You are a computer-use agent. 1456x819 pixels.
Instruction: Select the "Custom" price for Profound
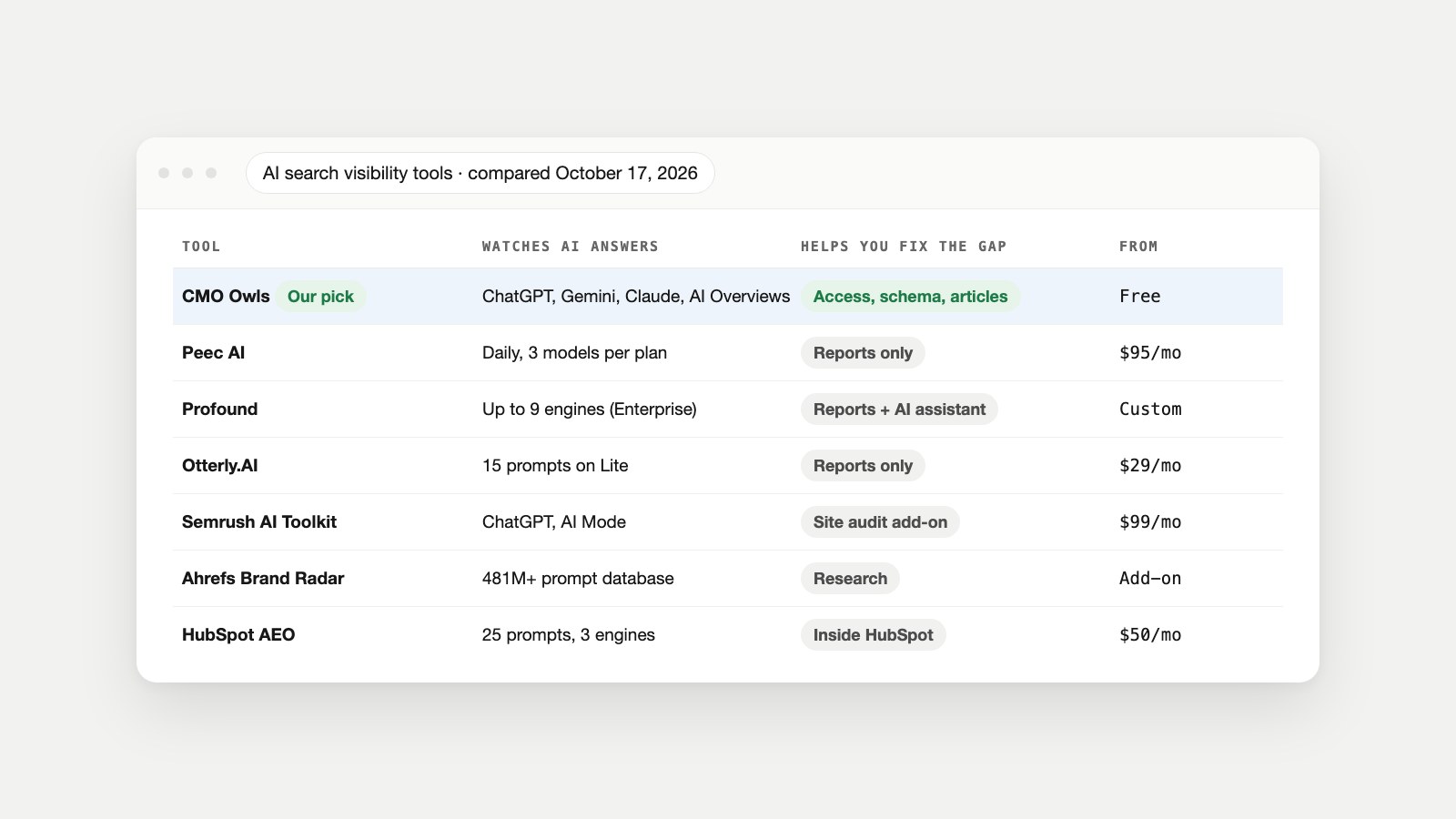pyautogui.click(x=1150, y=409)
